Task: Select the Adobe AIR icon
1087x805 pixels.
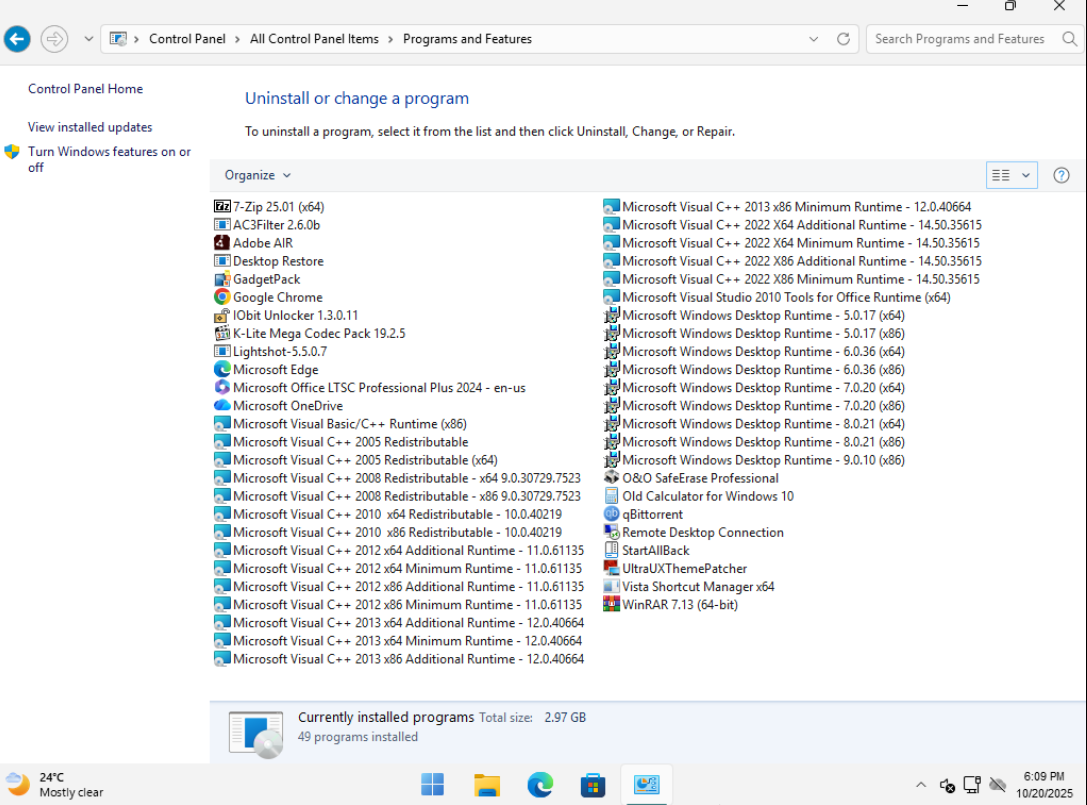Action: pyautogui.click(x=222, y=243)
